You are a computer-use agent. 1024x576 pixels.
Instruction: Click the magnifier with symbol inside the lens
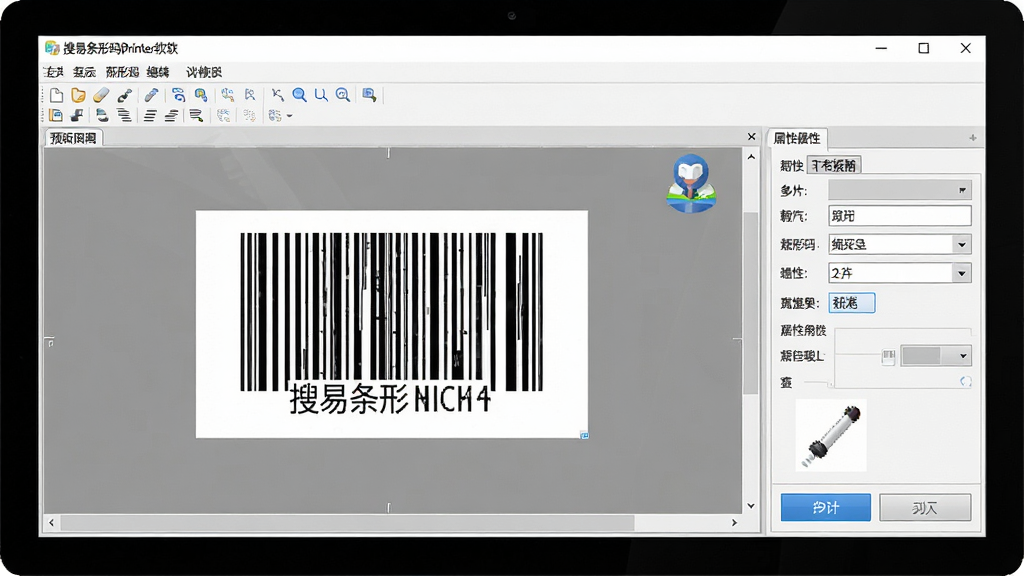pos(343,95)
